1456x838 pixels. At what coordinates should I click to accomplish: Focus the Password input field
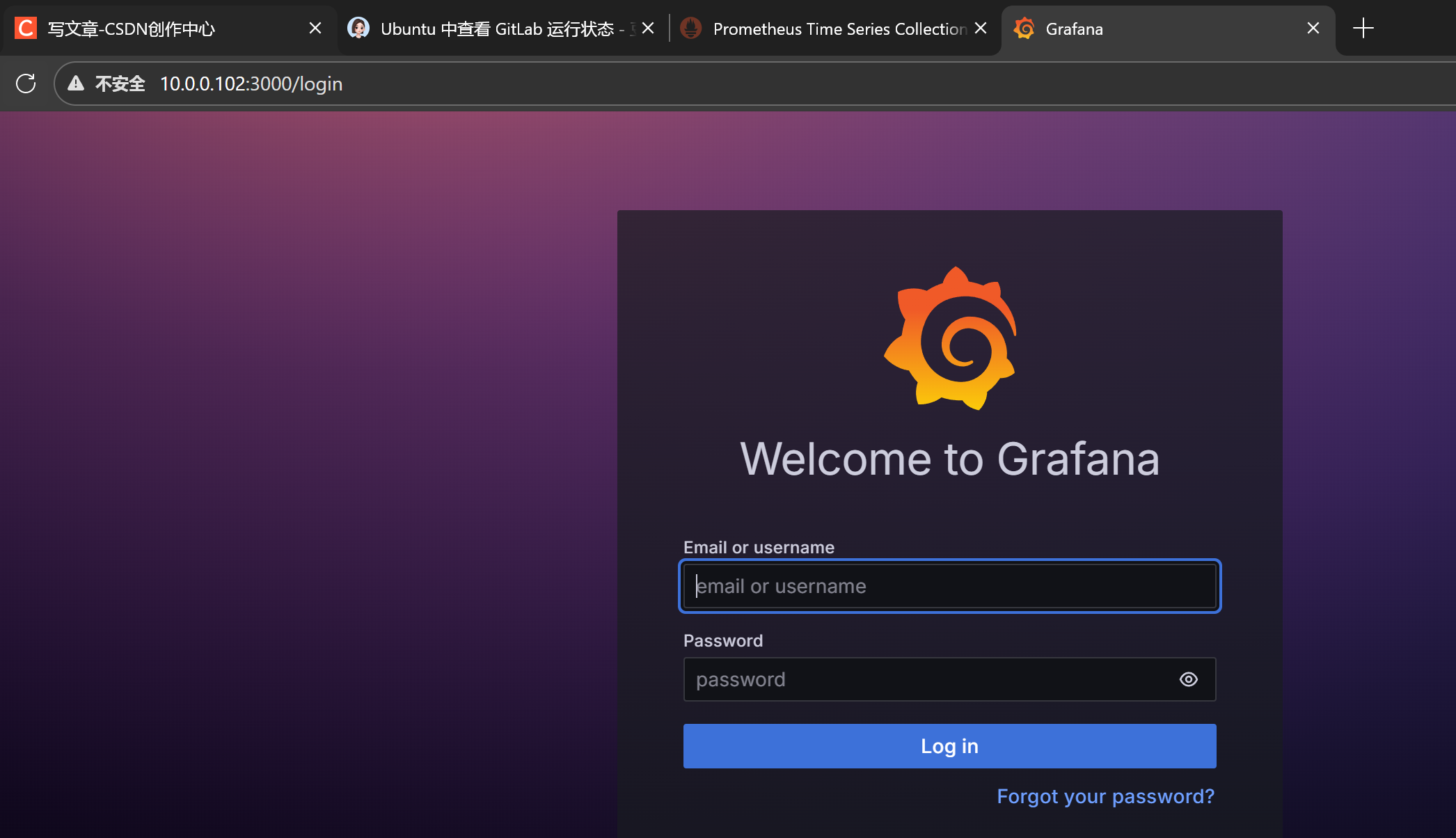point(926,679)
